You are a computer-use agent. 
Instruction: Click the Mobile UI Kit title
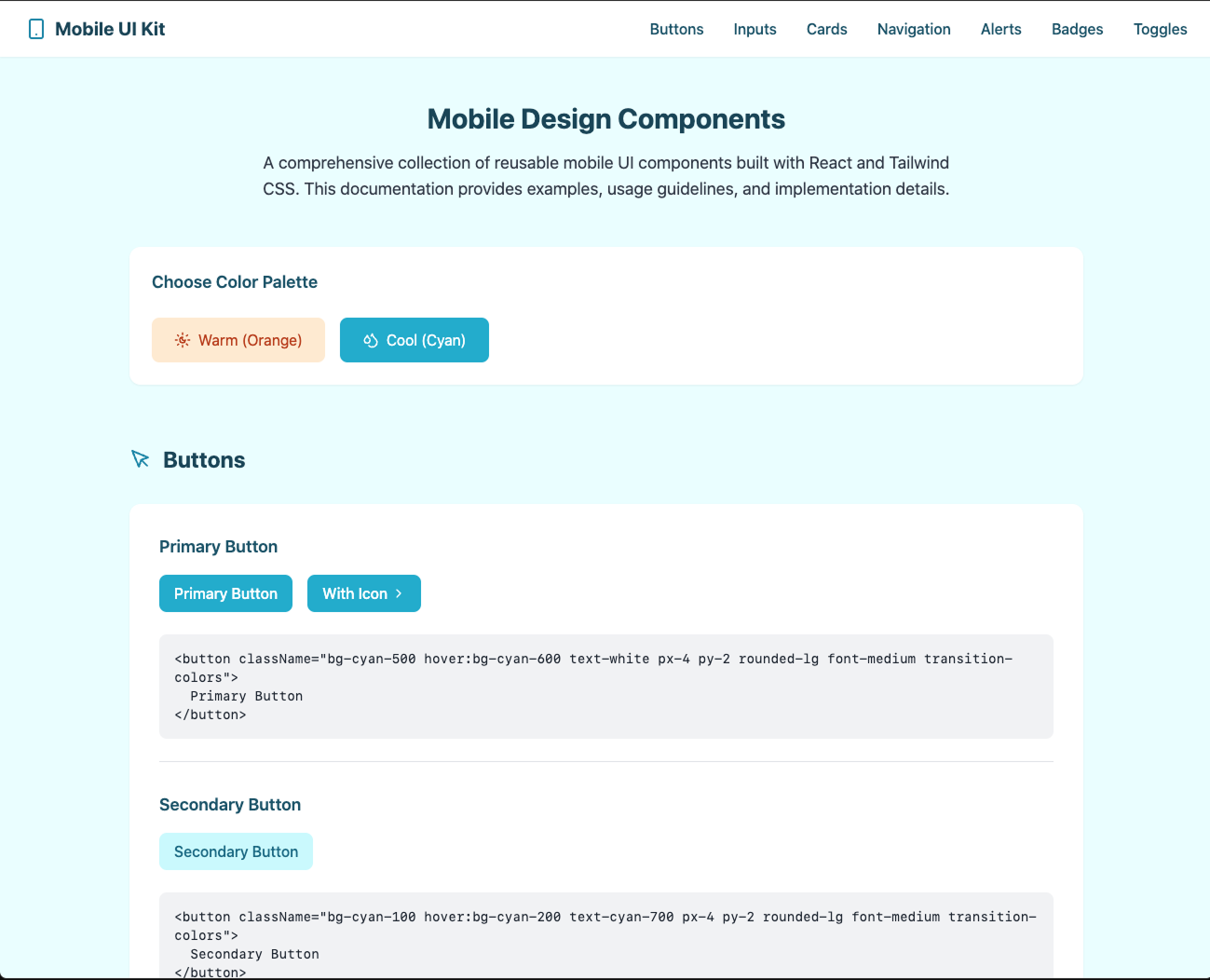pyautogui.click(x=110, y=29)
